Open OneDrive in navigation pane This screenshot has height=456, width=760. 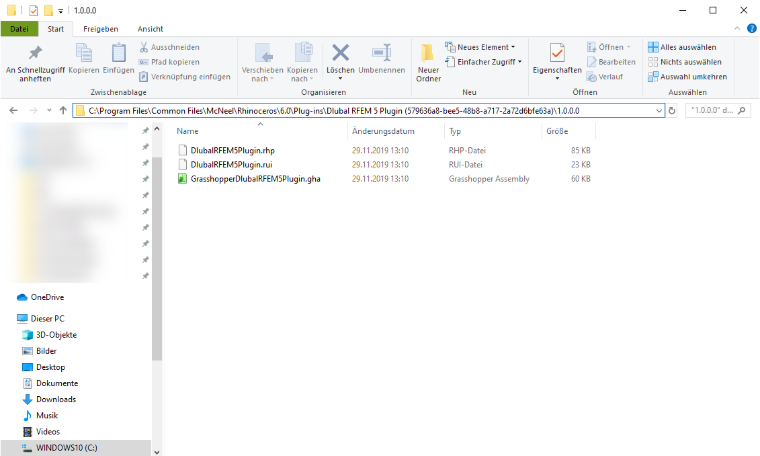(x=47, y=297)
